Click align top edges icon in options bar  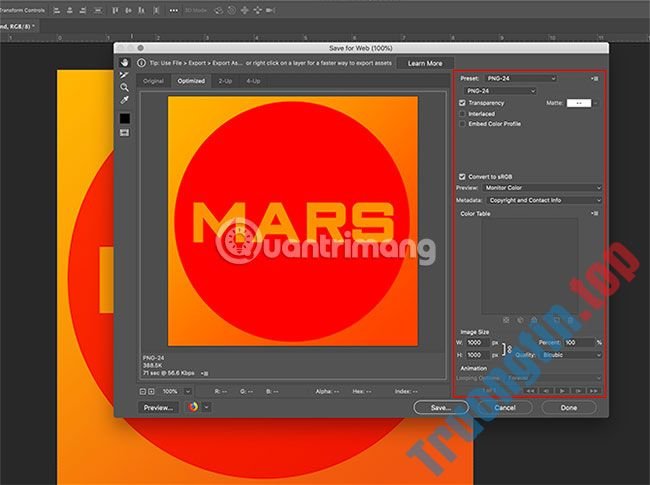[115, 10]
